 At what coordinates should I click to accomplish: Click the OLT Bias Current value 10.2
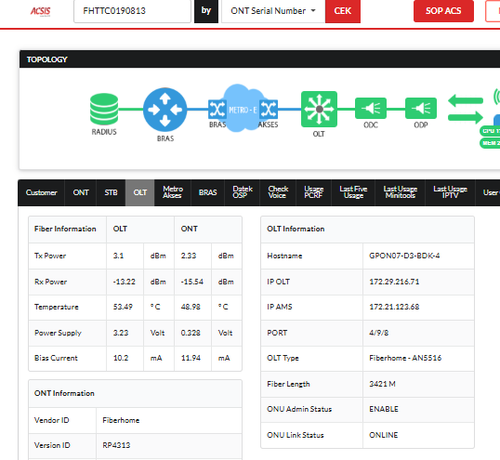click(x=121, y=358)
